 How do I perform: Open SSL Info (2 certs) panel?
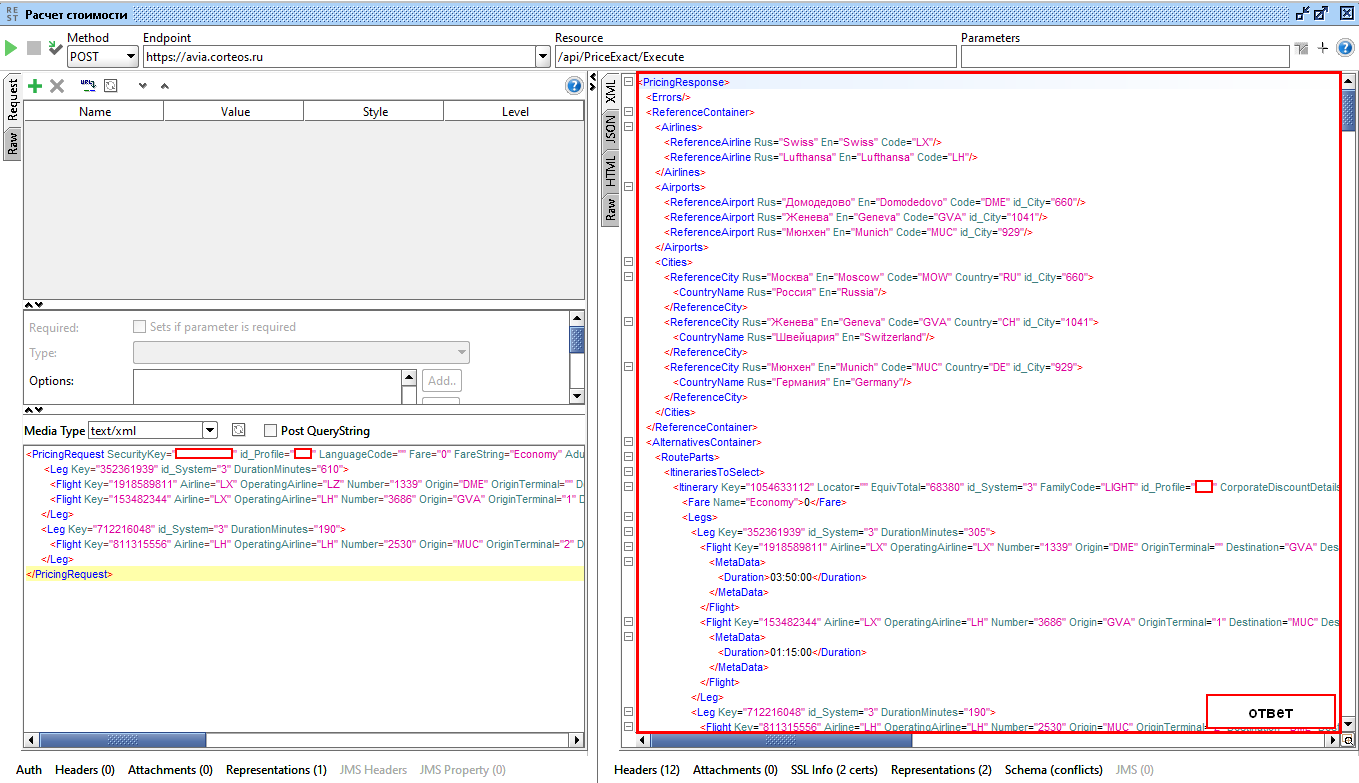[x=834, y=770]
